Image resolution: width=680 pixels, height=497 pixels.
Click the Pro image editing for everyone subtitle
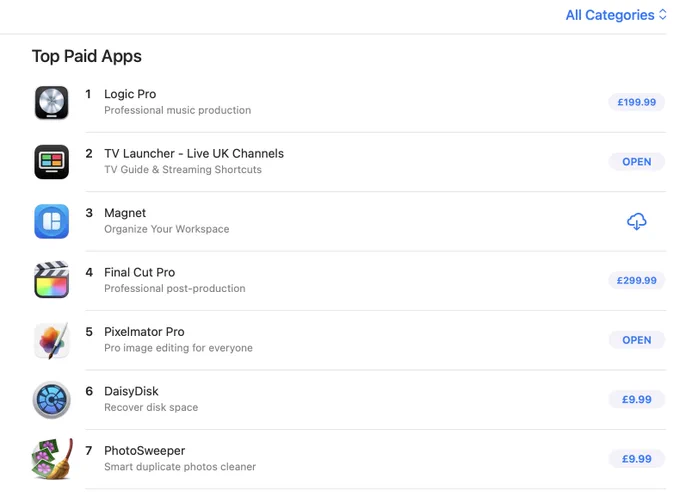[178, 348]
